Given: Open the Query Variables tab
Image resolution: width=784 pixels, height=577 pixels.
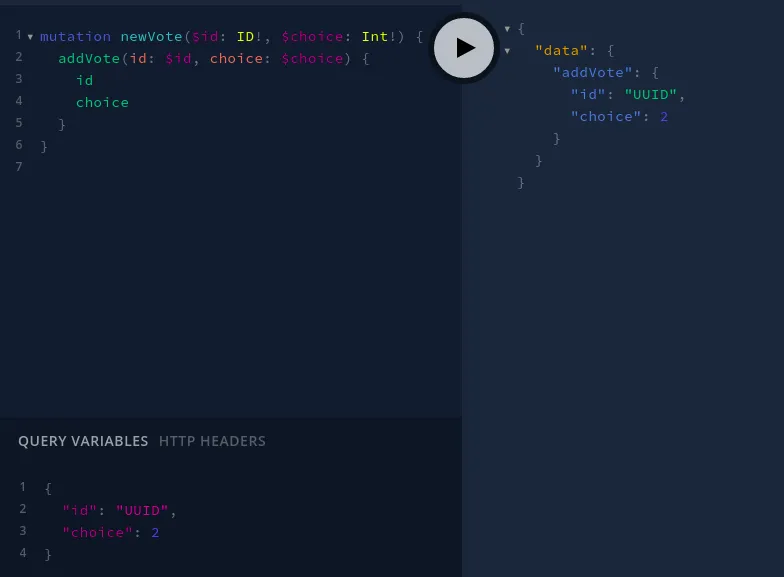Looking at the screenshot, I should [83, 441].
